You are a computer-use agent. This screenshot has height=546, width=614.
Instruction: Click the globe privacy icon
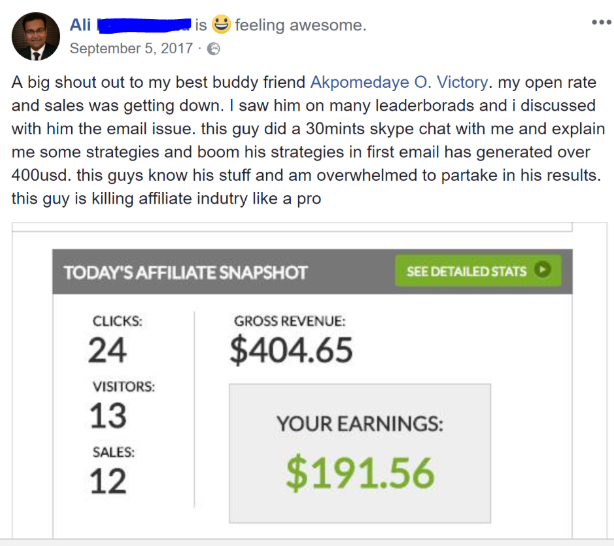(x=213, y=49)
